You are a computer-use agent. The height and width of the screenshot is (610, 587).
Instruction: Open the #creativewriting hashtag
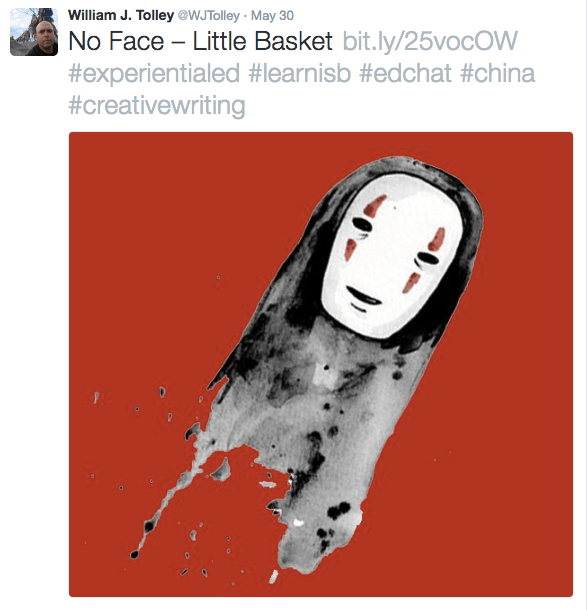157,106
